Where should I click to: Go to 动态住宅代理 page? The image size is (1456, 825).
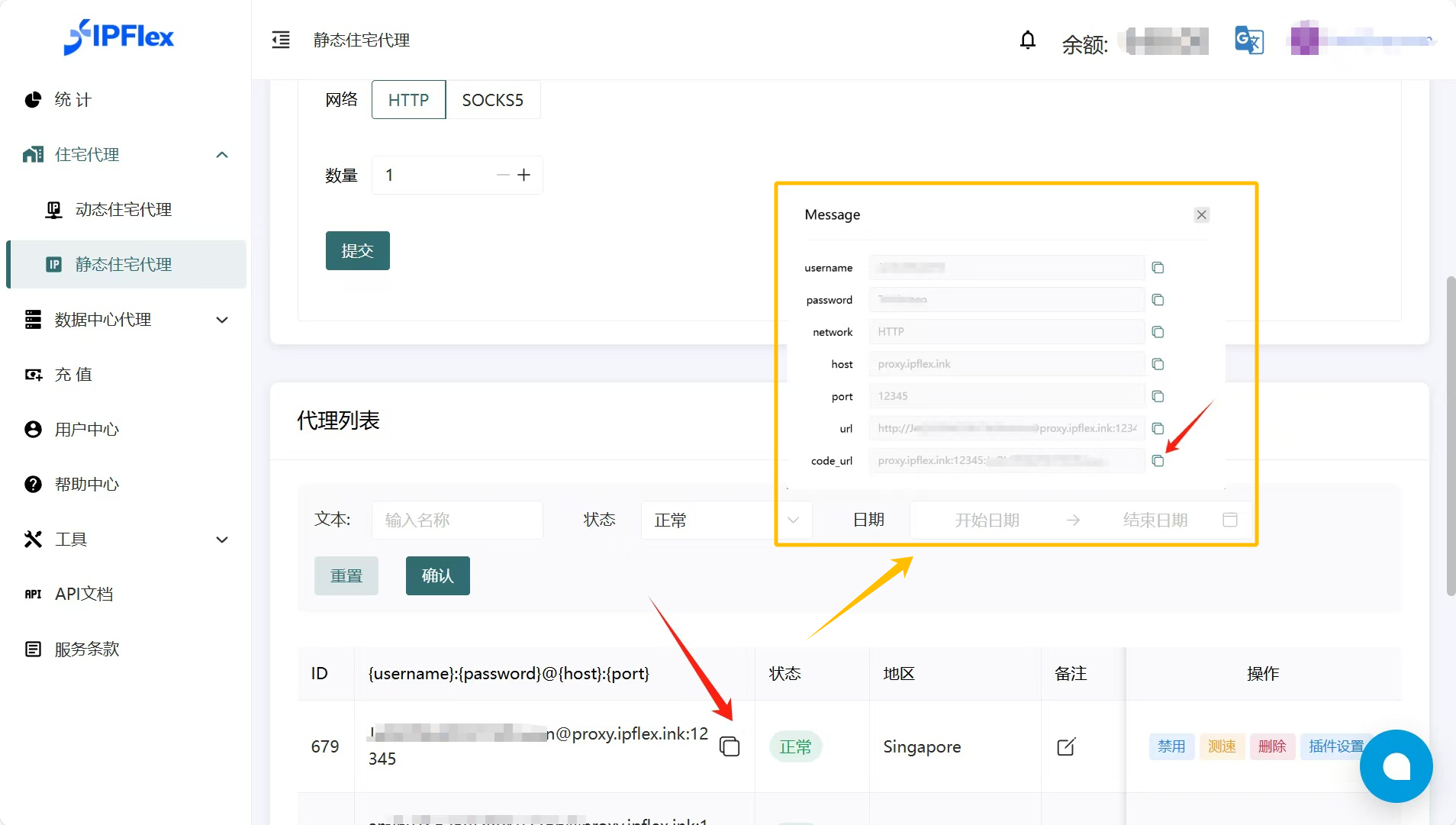tap(123, 210)
